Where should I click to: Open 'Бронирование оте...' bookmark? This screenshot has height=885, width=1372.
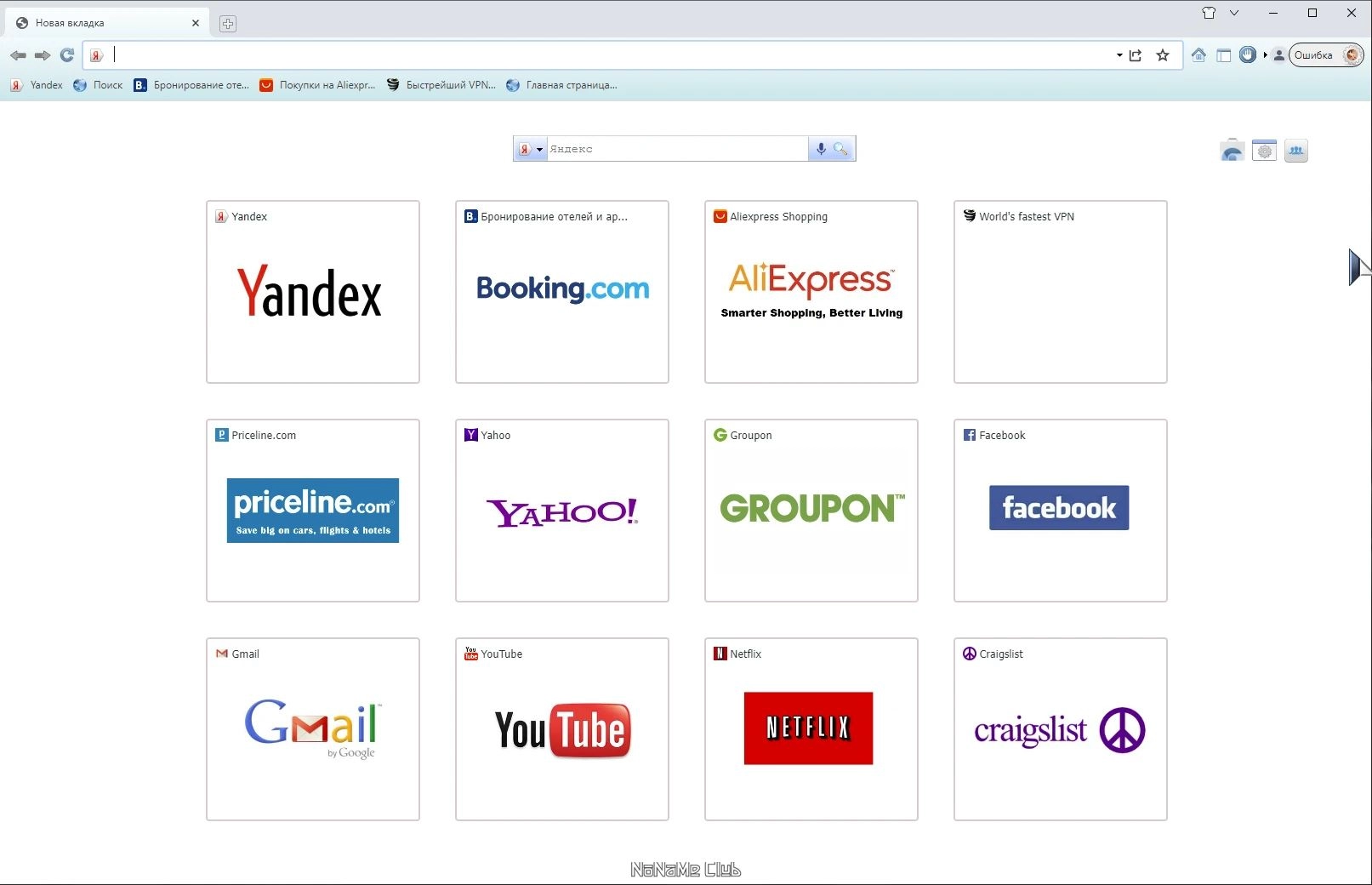point(191,85)
